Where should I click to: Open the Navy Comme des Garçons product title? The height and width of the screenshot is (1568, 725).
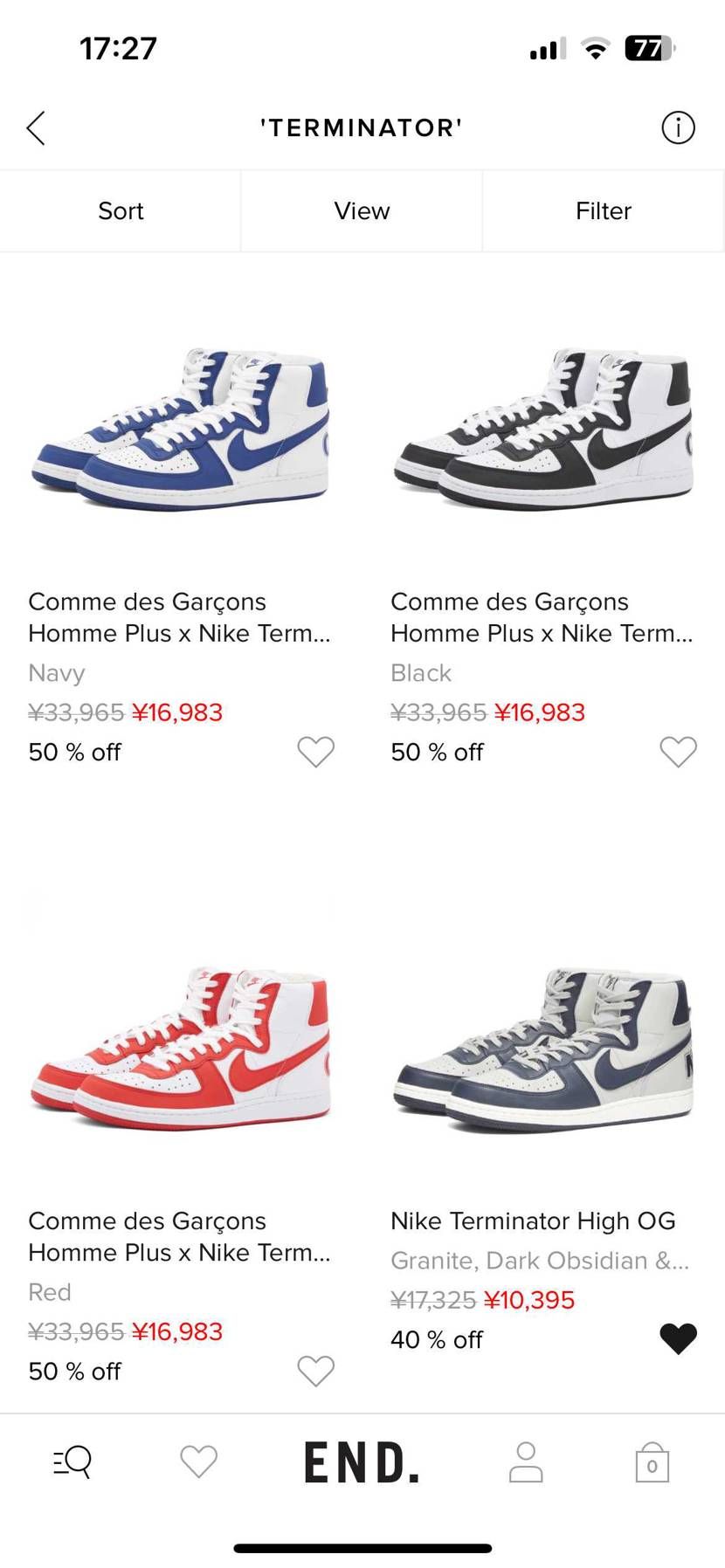(179, 617)
